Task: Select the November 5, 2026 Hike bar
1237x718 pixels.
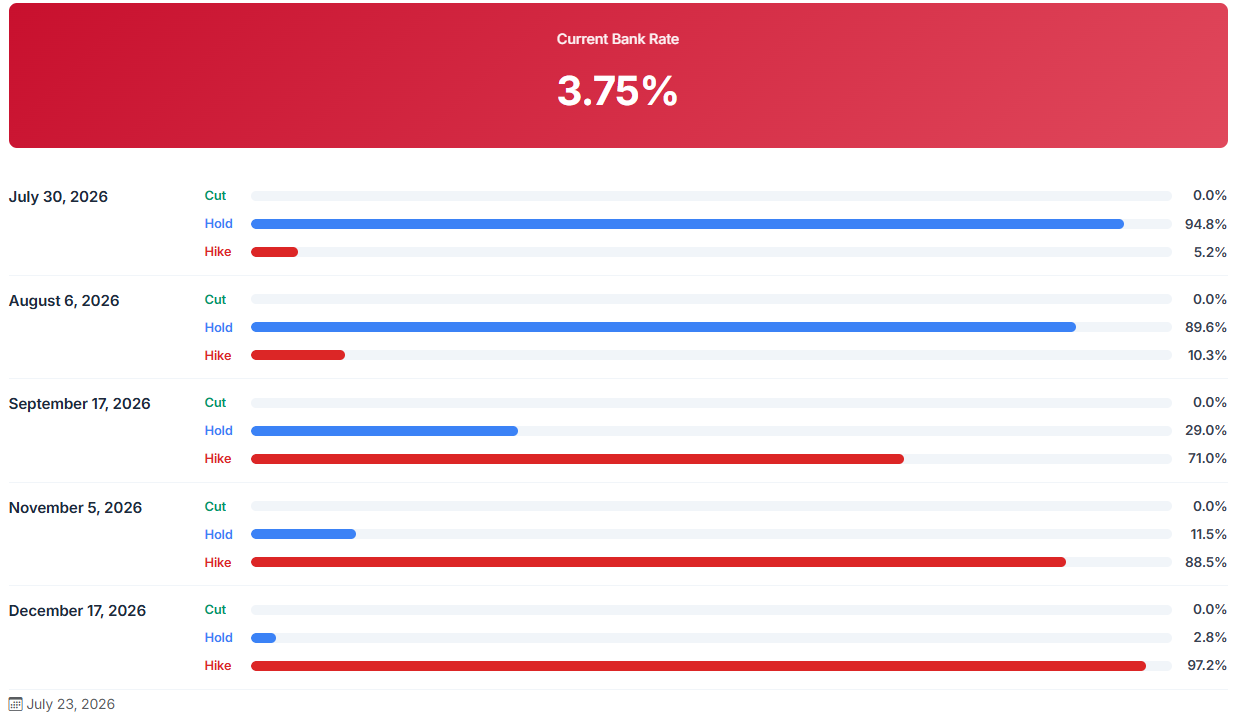Action: pos(658,562)
